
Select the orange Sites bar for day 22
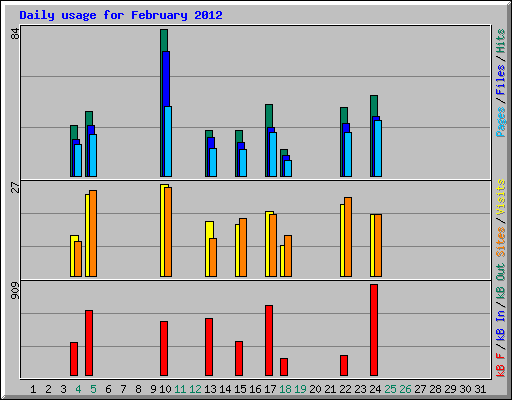tap(348, 237)
